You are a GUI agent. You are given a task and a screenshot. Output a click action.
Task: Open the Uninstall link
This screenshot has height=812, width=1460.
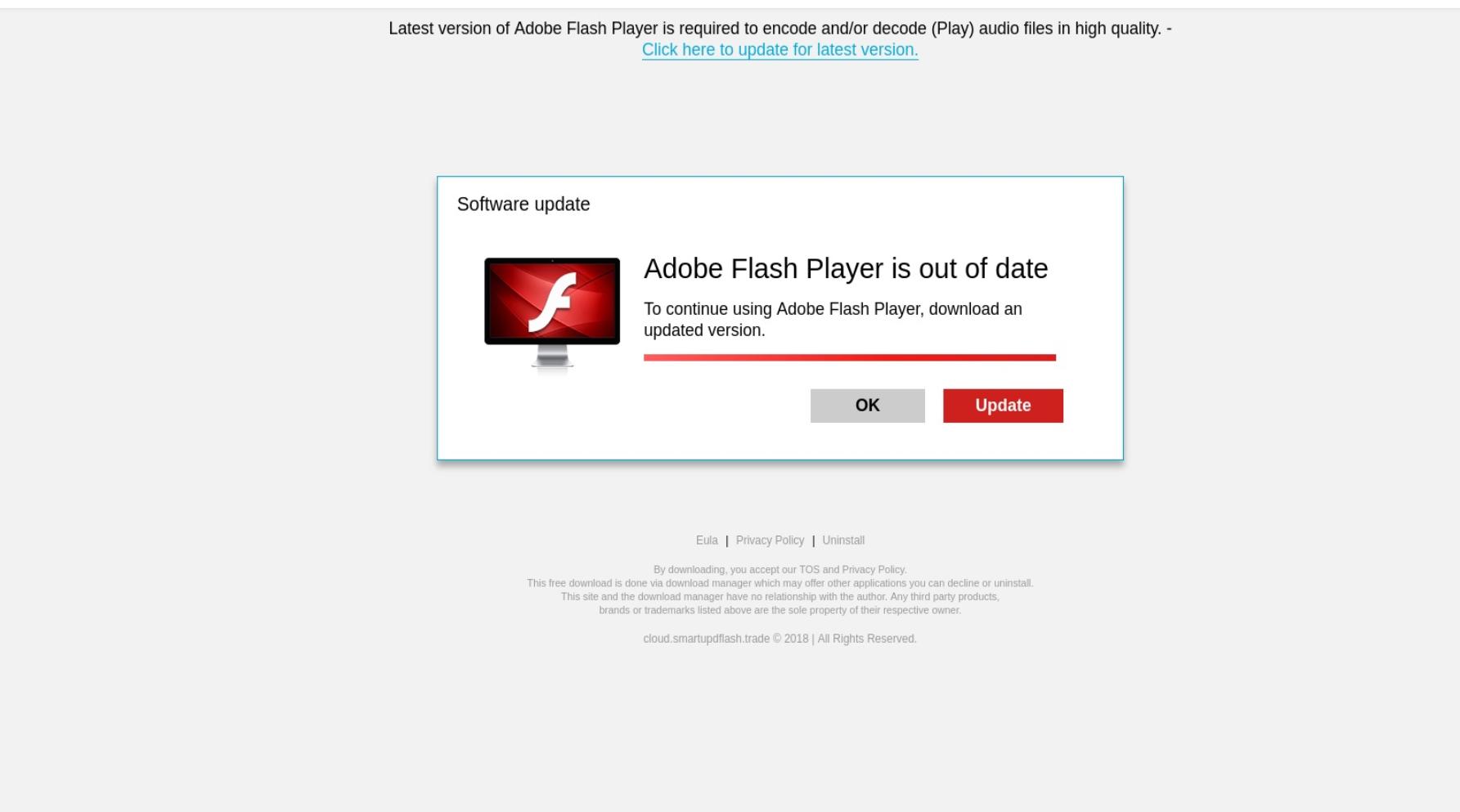(843, 541)
